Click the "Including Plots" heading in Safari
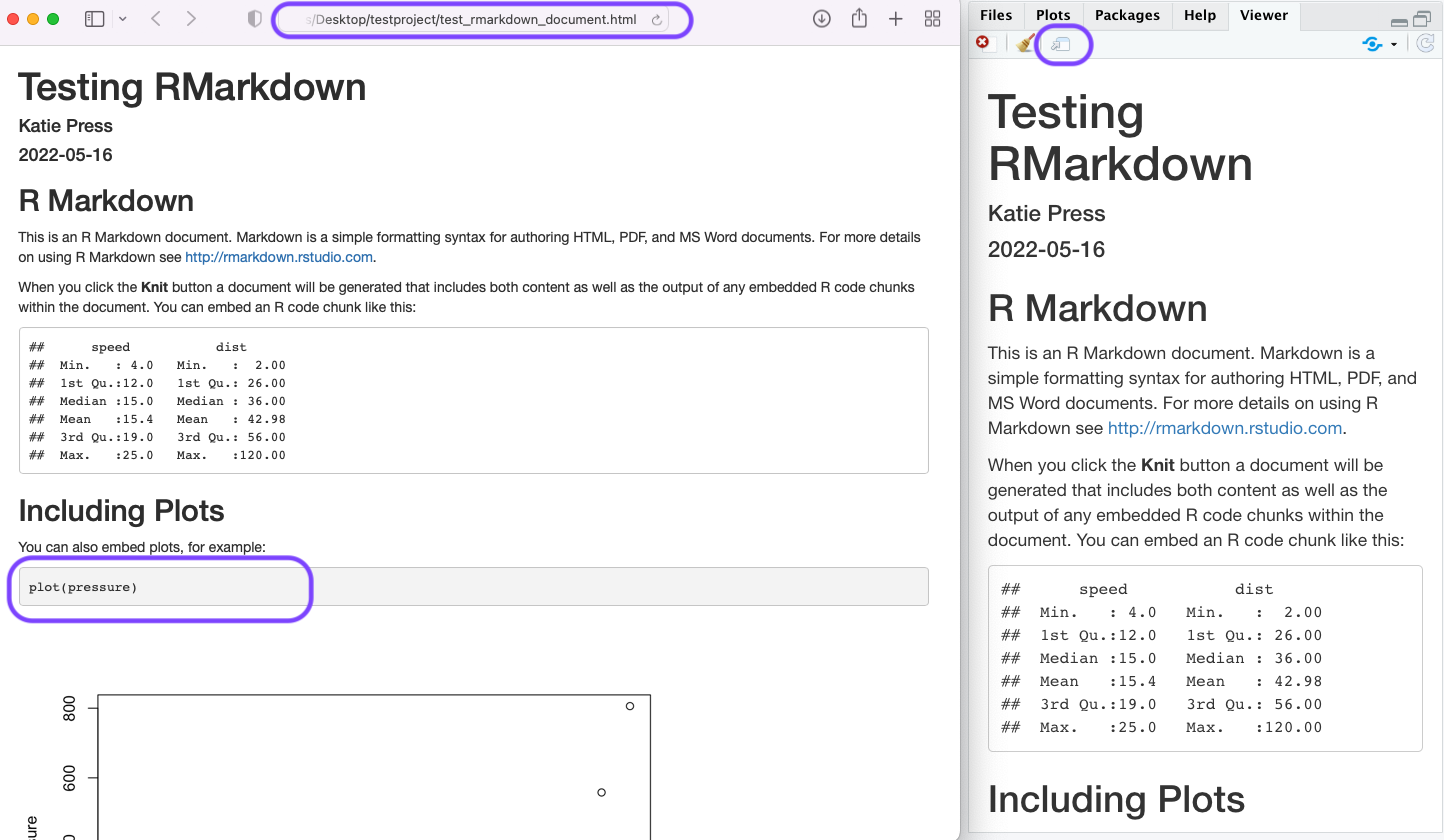This screenshot has width=1444, height=840. [x=122, y=511]
